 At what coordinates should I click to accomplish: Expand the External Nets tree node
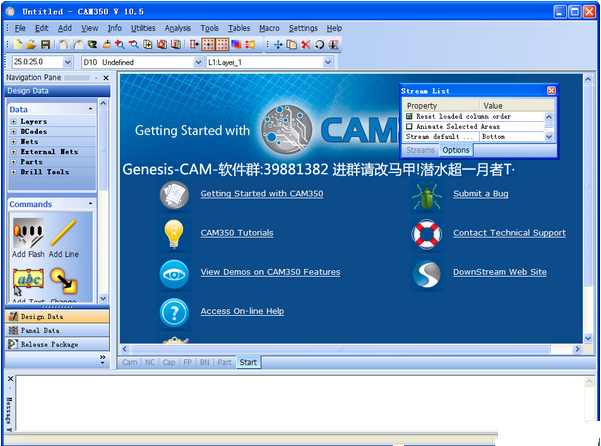[x=13, y=152]
